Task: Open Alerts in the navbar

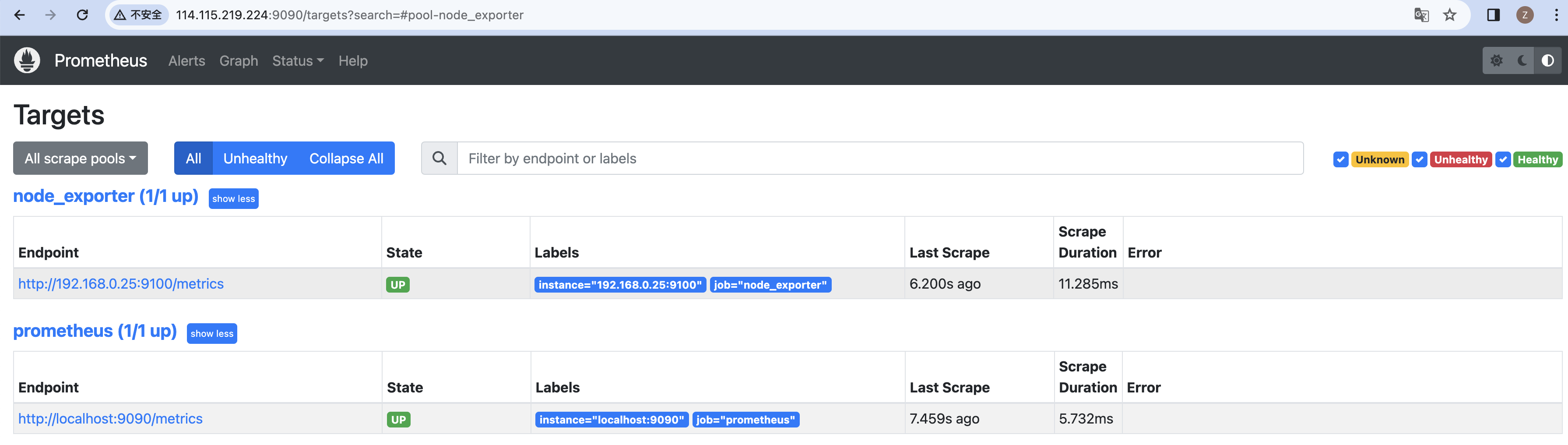Action: [187, 61]
